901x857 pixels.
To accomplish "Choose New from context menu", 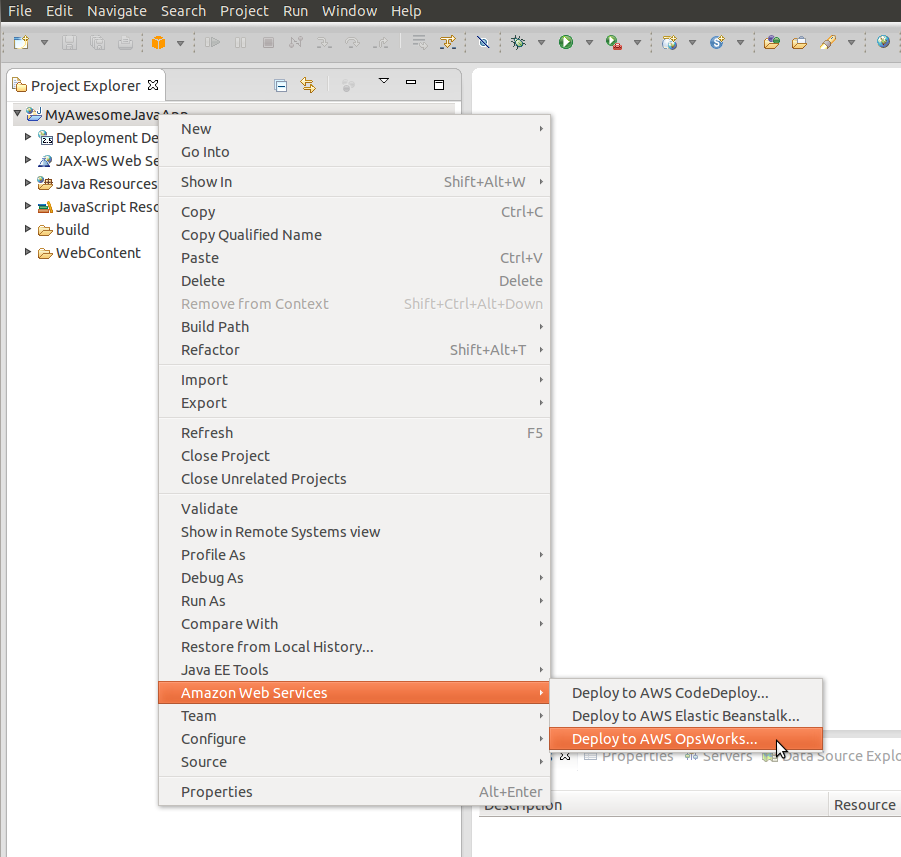I will pos(354,129).
